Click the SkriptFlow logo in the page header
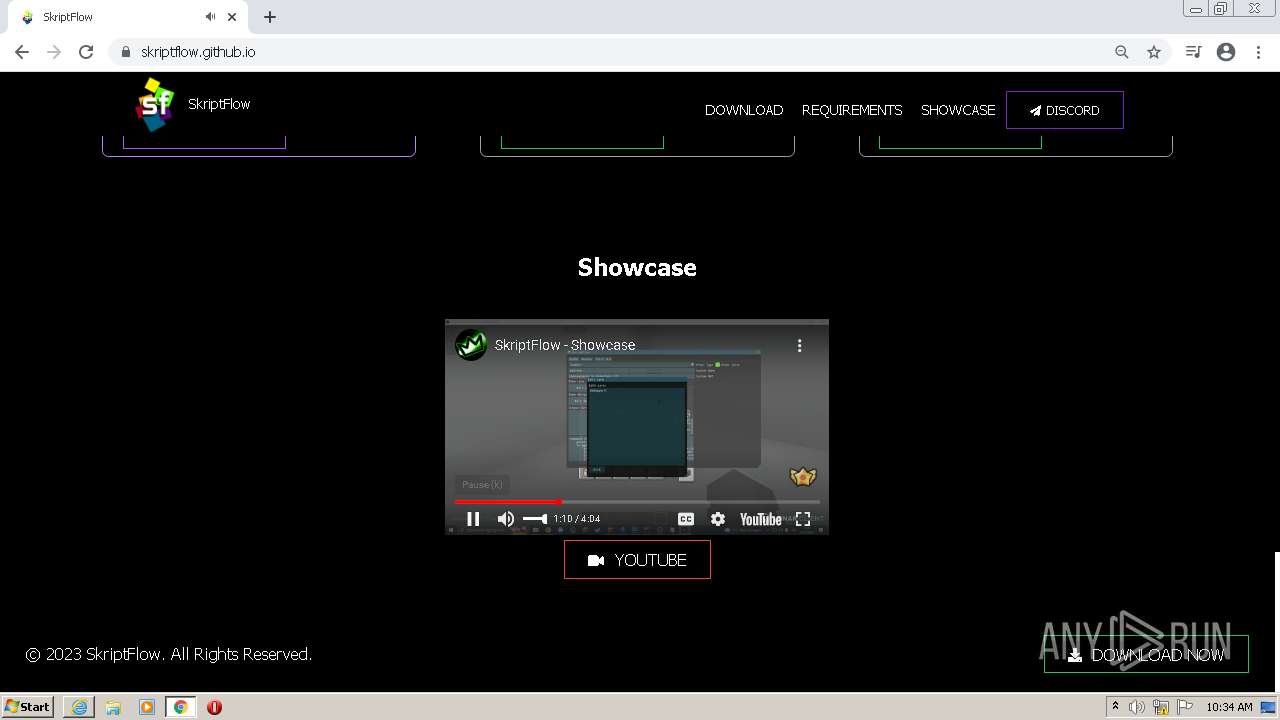 154,104
